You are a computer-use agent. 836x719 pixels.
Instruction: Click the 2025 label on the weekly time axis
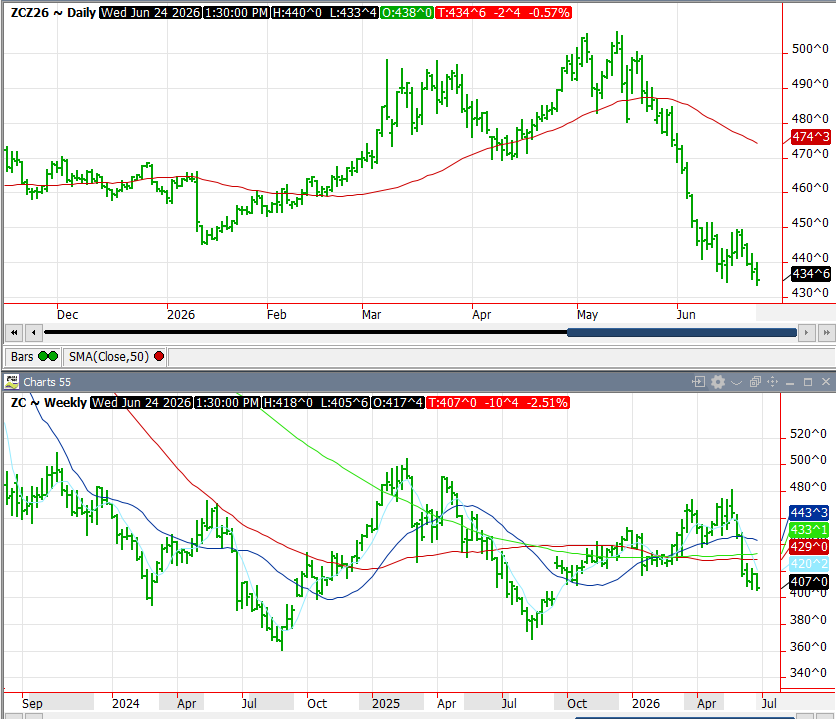(x=386, y=704)
